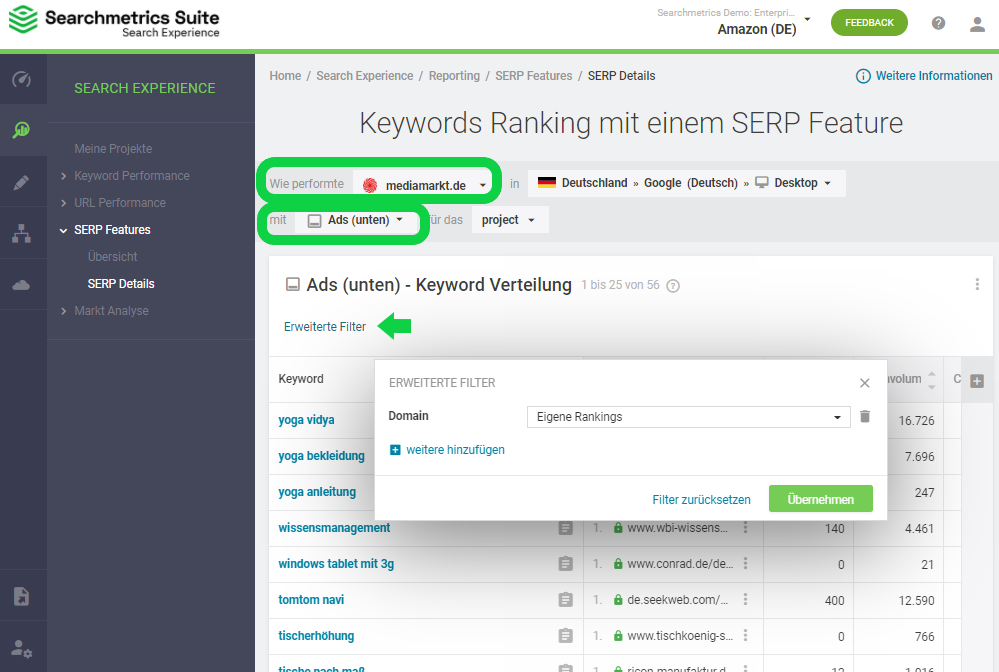Click the help question mark icon in header
Image resolution: width=999 pixels, height=672 pixels.
[938, 23]
